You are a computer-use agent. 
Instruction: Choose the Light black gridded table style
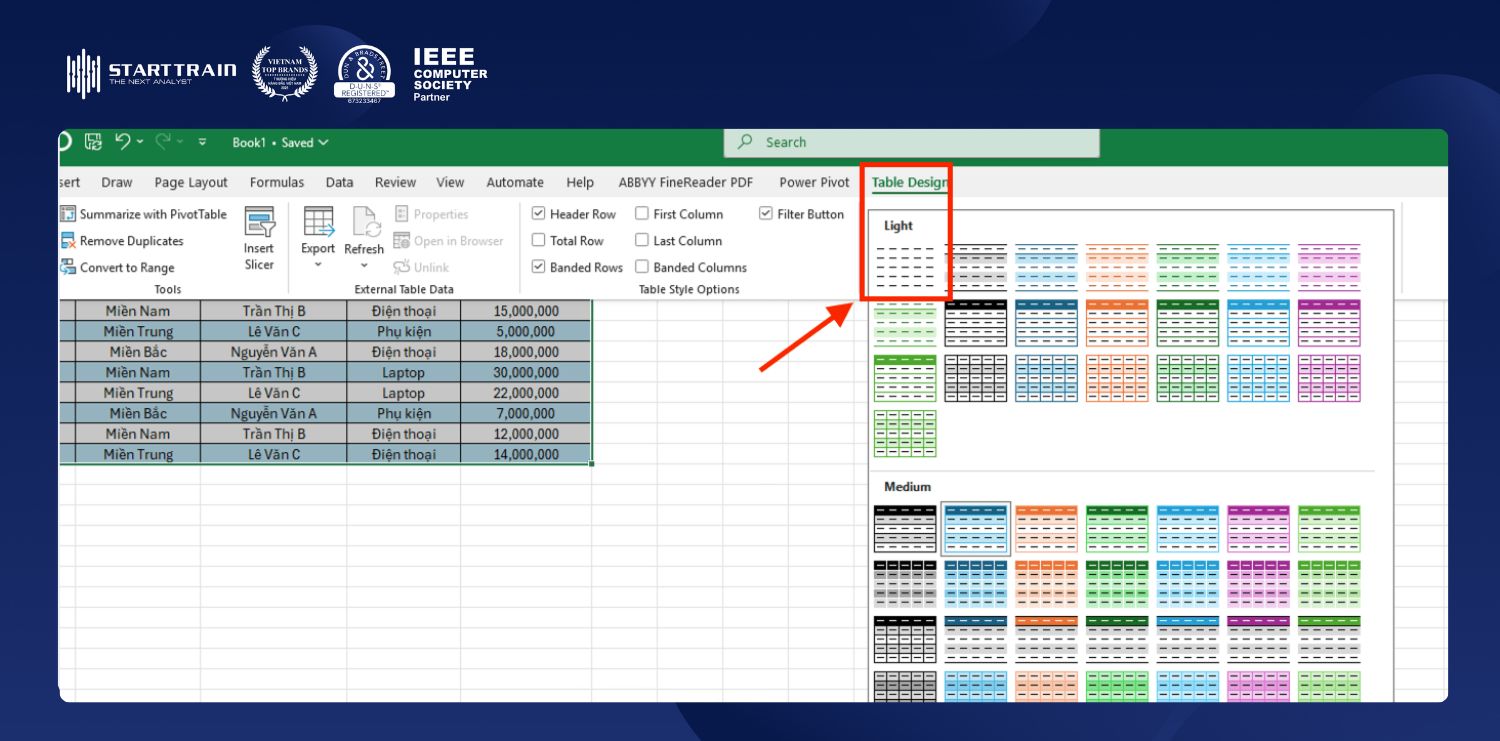click(x=976, y=378)
